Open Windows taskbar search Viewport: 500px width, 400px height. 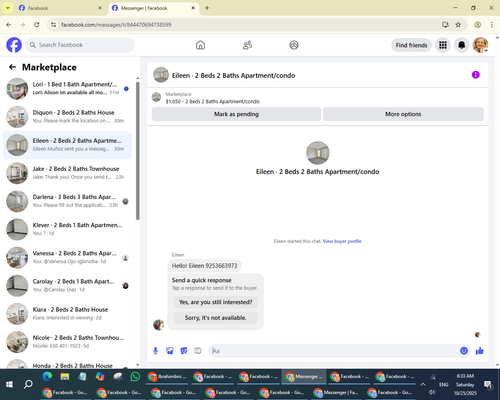28,384
